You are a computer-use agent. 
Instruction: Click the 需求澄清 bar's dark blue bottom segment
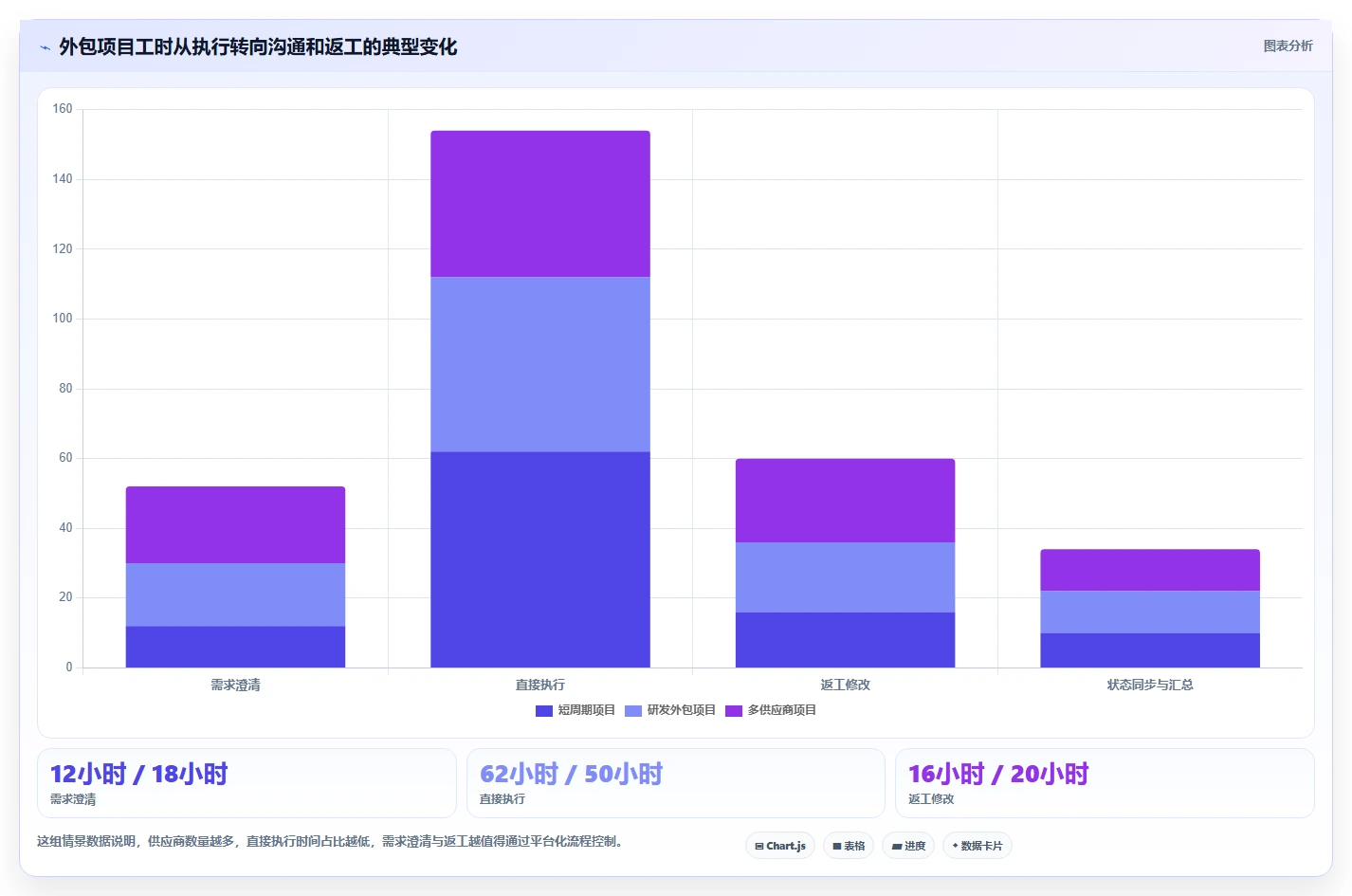click(x=235, y=647)
